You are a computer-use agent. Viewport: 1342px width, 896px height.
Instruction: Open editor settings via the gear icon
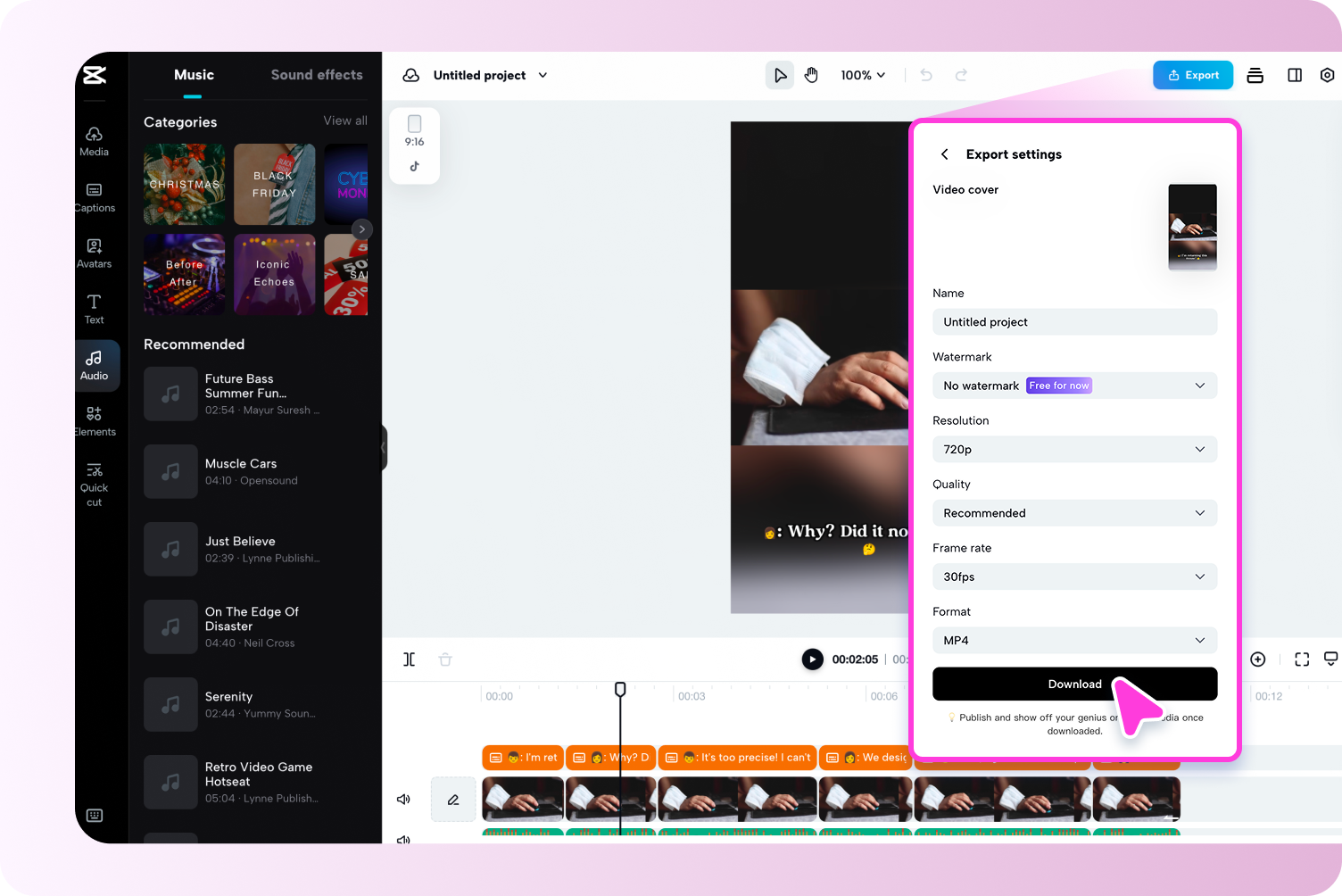point(1328,75)
